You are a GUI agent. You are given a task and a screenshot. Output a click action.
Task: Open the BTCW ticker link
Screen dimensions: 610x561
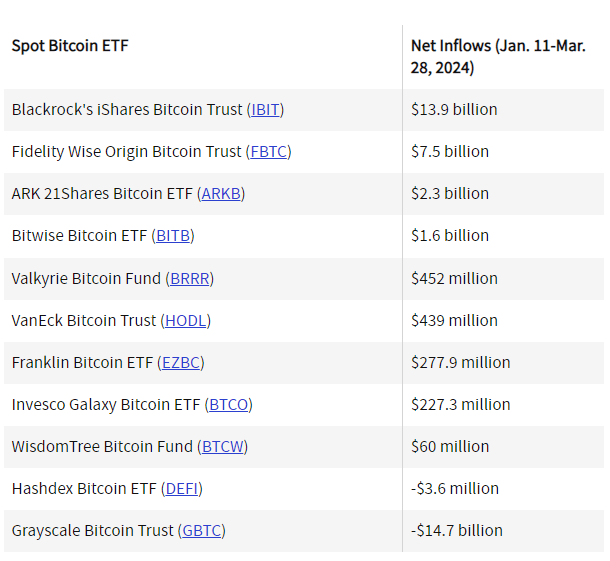pos(224,446)
